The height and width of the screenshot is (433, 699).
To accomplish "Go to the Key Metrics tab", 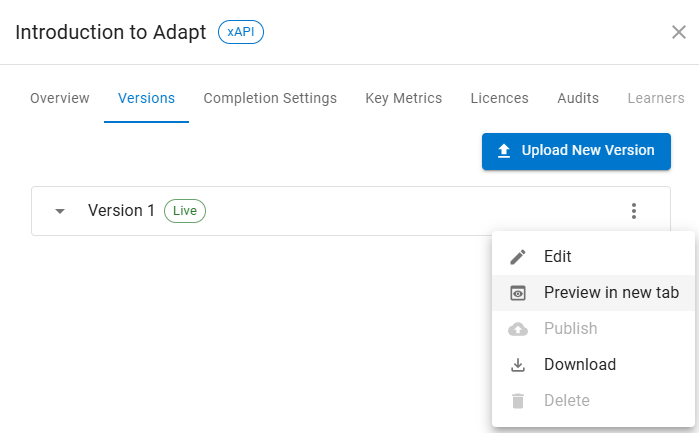I will [x=403, y=98].
